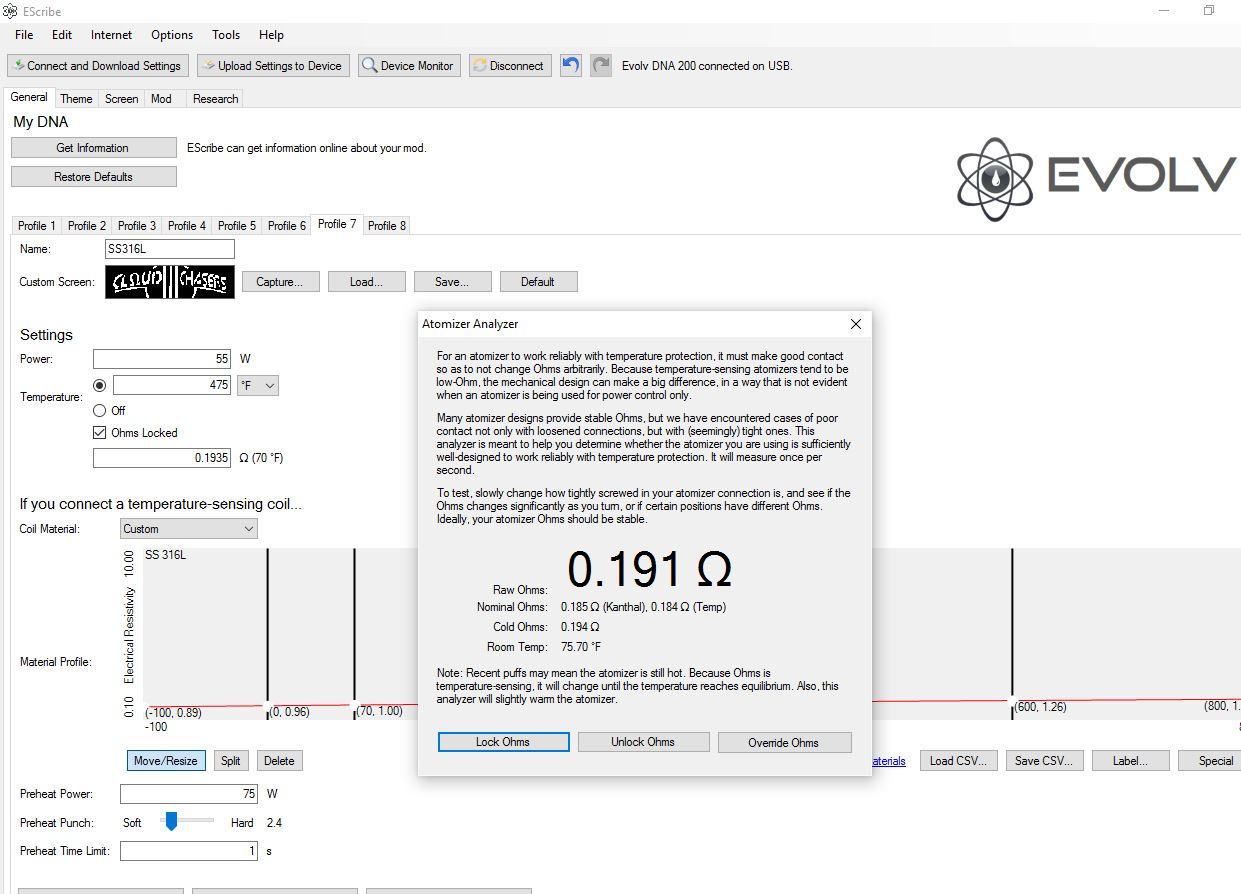Click Connect and Download Settings
1241x894 pixels.
pyautogui.click(x=97, y=66)
